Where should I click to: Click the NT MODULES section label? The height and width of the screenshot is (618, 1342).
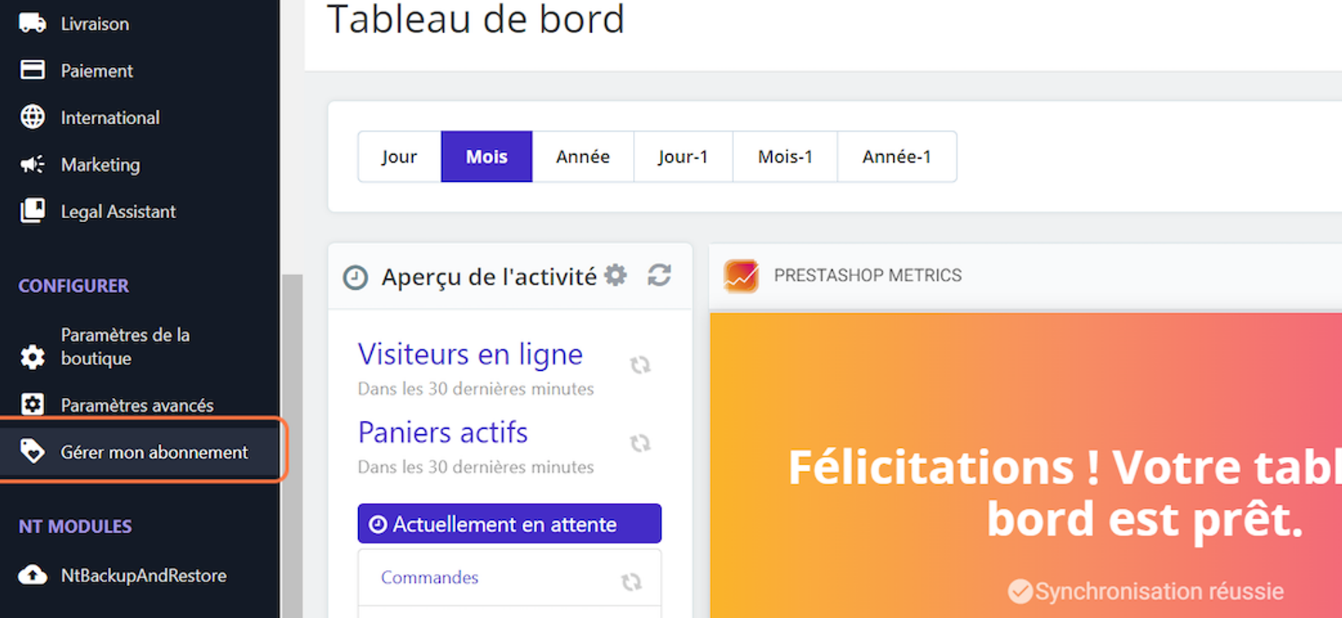[x=75, y=526]
